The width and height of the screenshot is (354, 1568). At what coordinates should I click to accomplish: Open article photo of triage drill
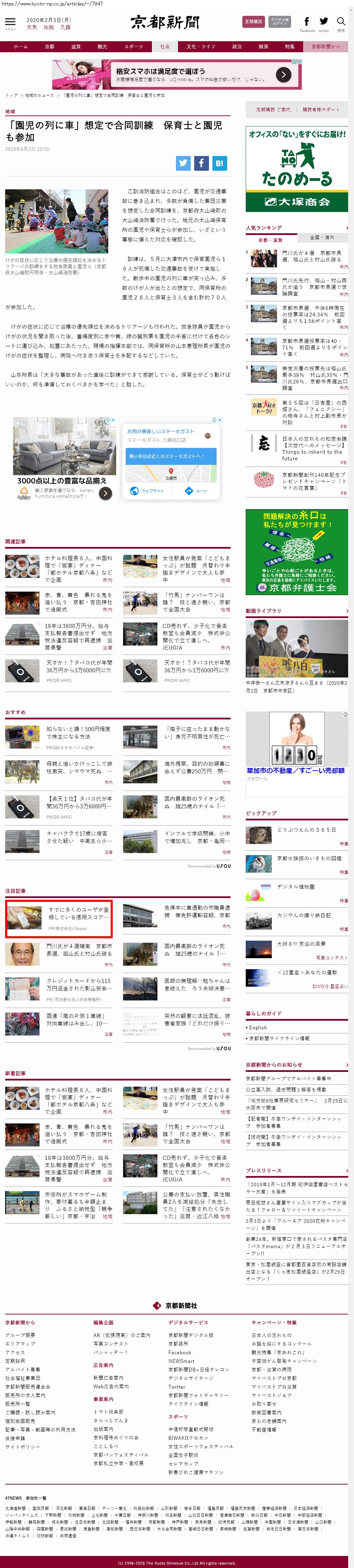coord(57,221)
